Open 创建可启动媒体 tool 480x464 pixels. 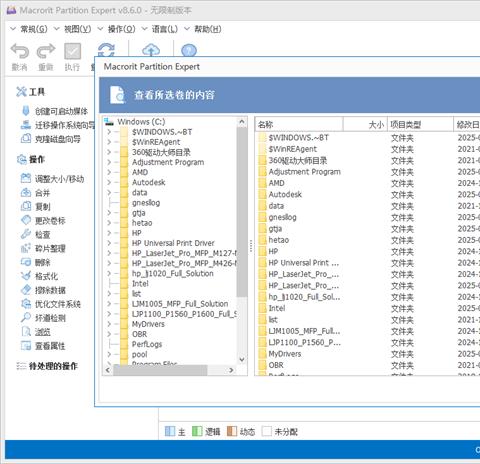pyautogui.click(x=54, y=111)
